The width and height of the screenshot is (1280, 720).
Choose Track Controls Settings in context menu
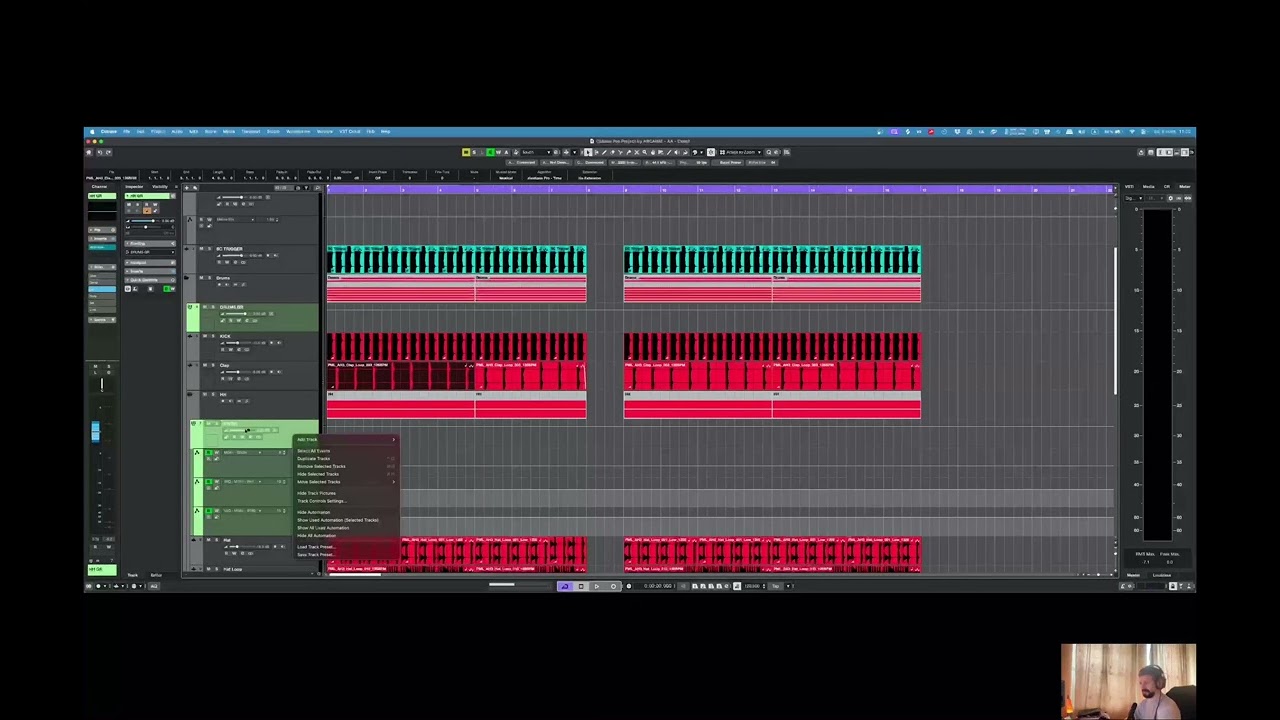click(322, 501)
